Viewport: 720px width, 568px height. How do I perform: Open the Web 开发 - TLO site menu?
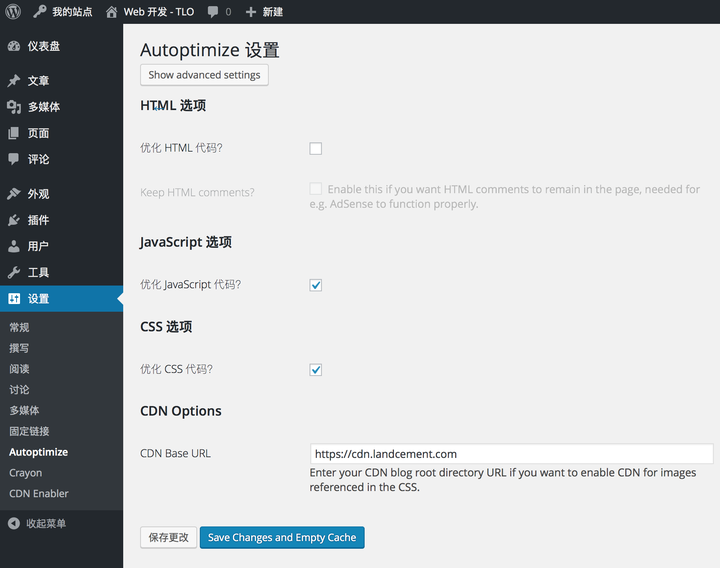pyautogui.click(x=150, y=12)
